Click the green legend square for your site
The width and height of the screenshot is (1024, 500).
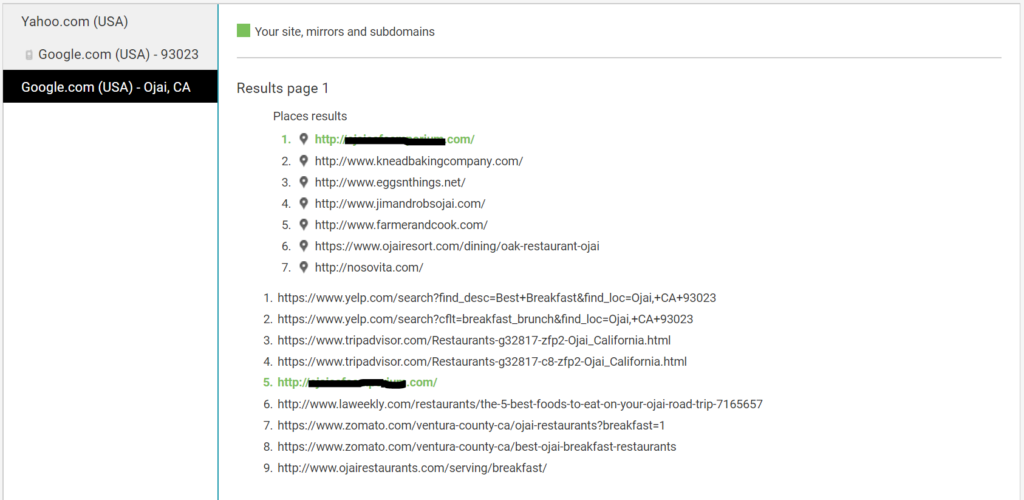244,31
